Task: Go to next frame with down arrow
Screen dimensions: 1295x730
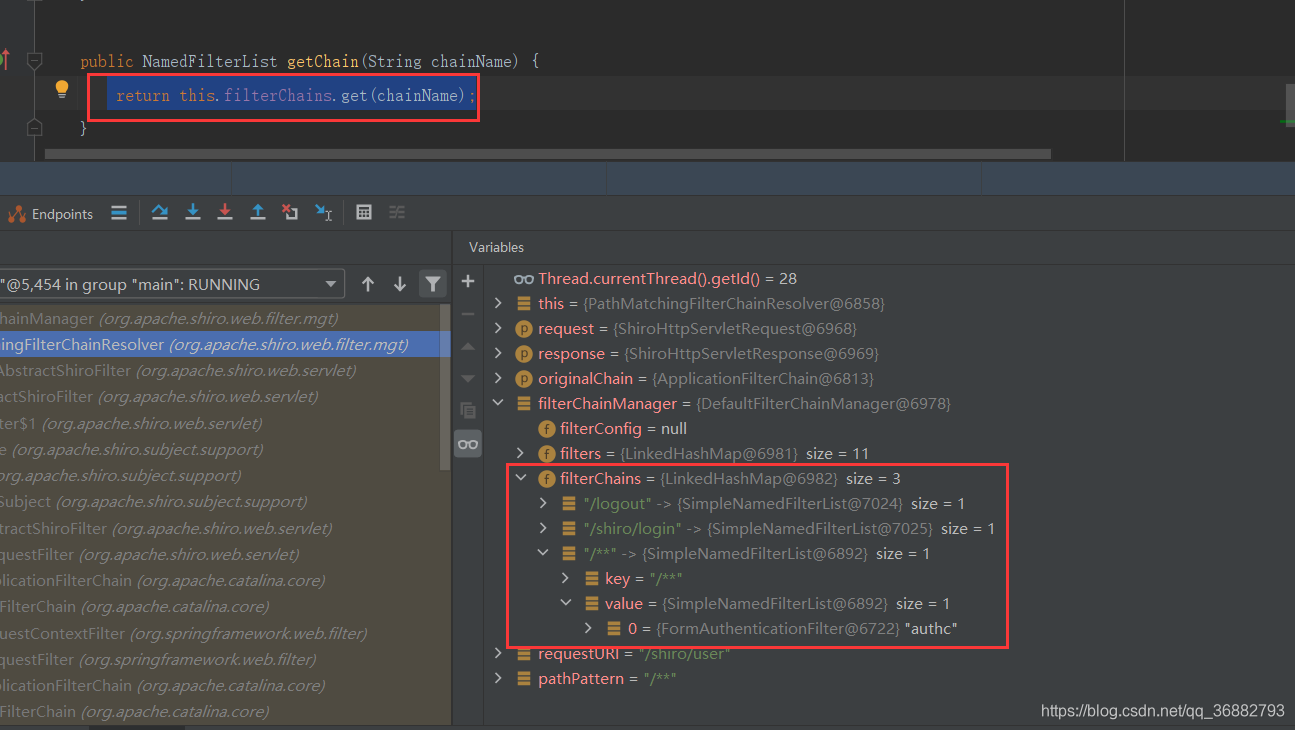Action: click(400, 284)
